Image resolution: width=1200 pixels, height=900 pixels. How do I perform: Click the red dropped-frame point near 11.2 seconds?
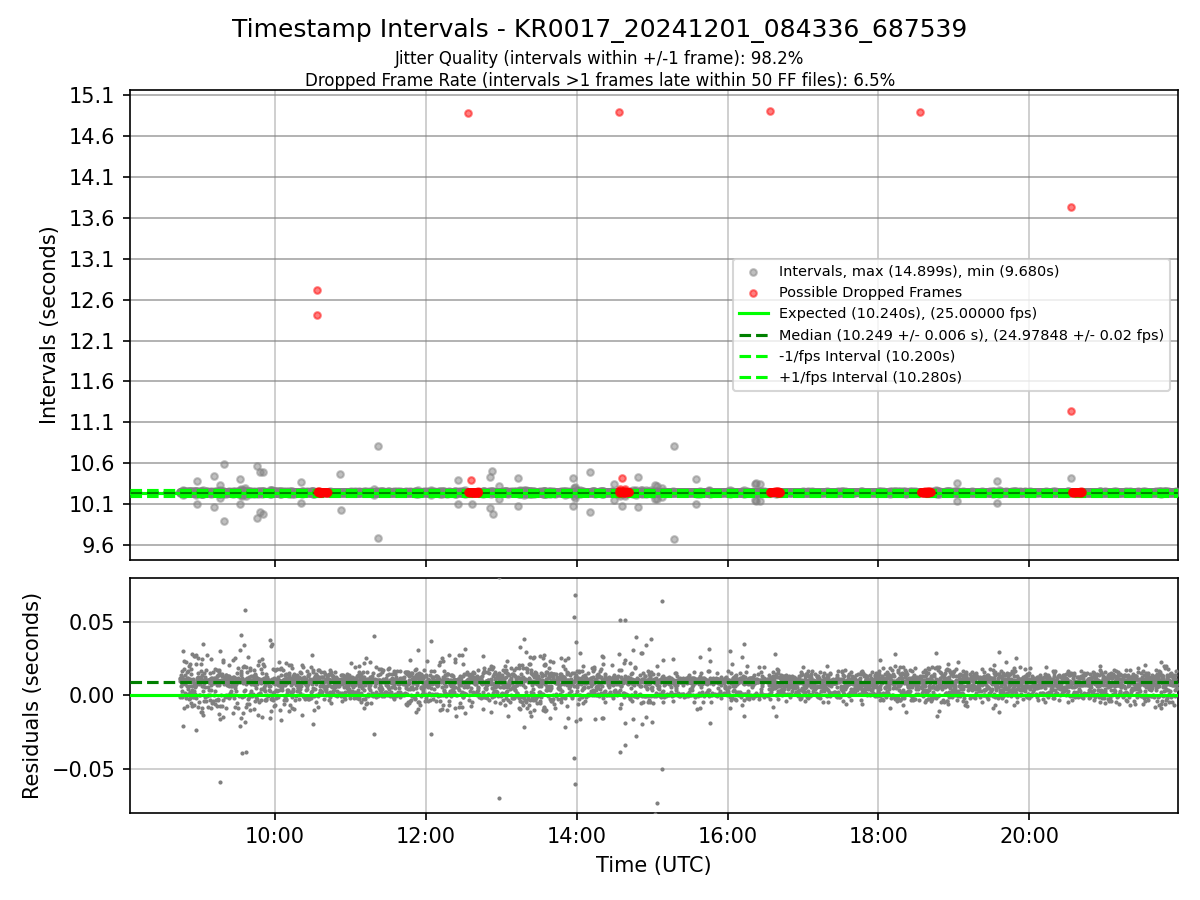click(x=1071, y=411)
